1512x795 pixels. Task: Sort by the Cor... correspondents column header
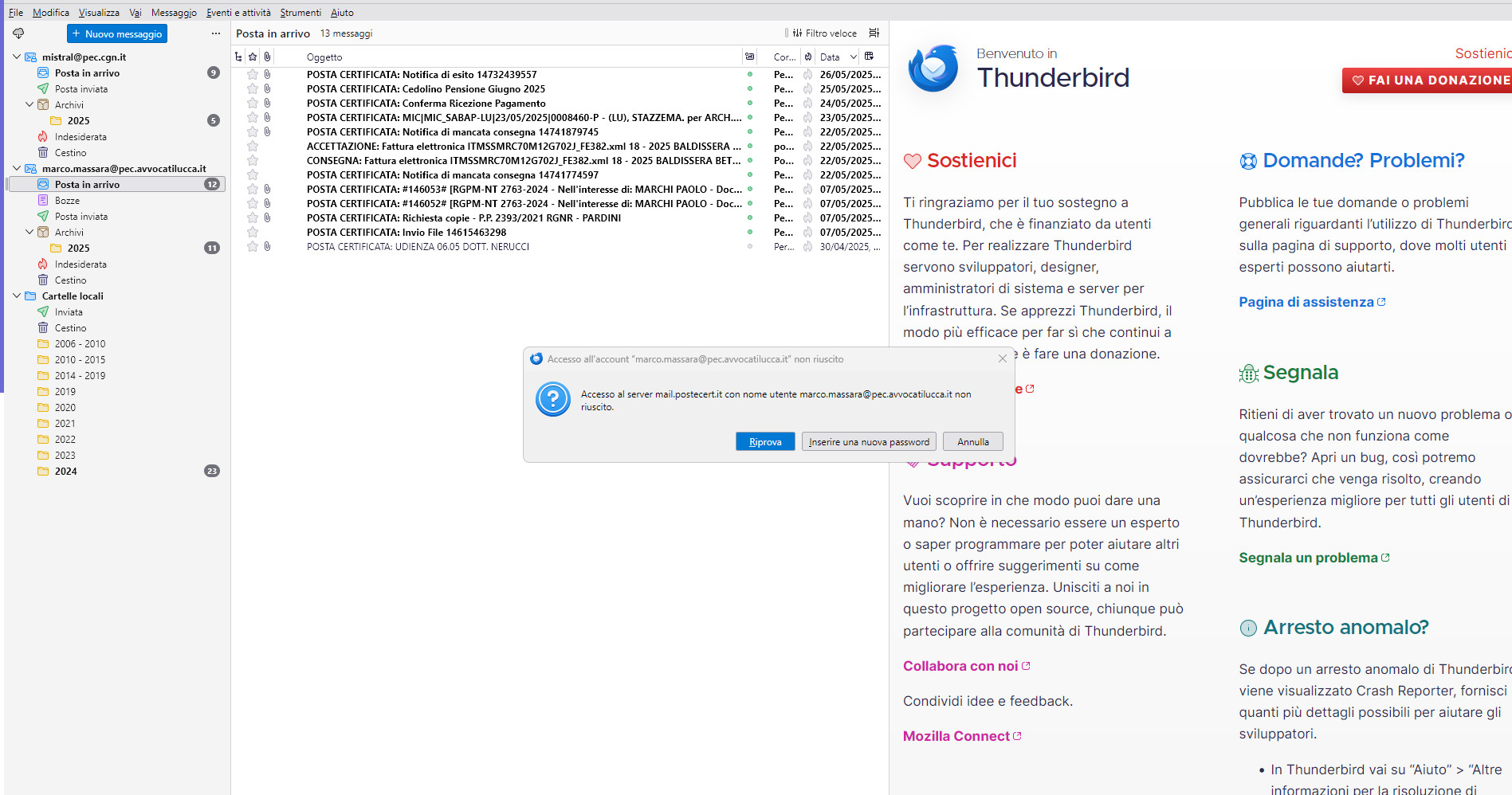point(784,57)
